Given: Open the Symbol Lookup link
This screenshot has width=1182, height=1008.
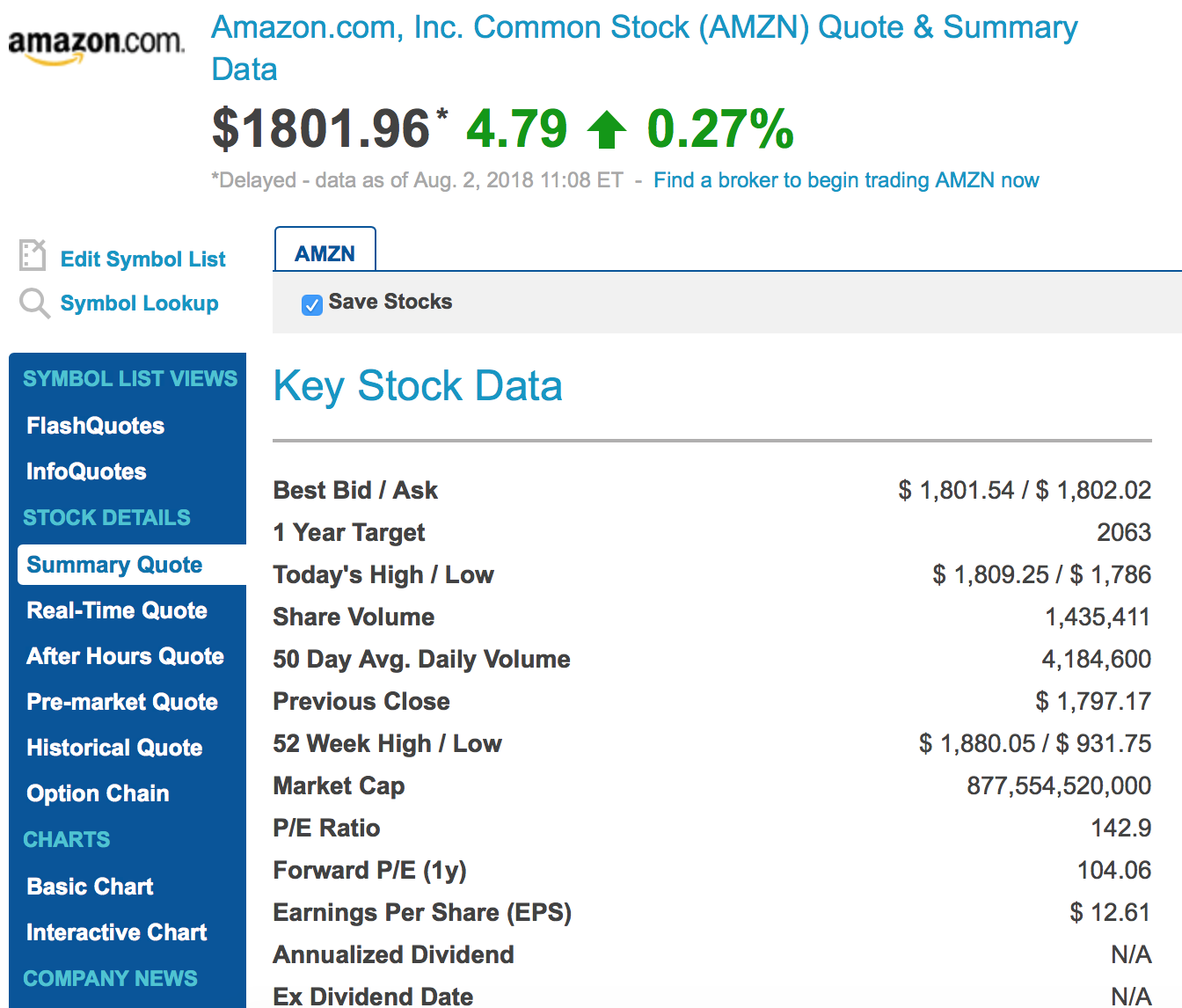Looking at the screenshot, I should coord(139,303).
